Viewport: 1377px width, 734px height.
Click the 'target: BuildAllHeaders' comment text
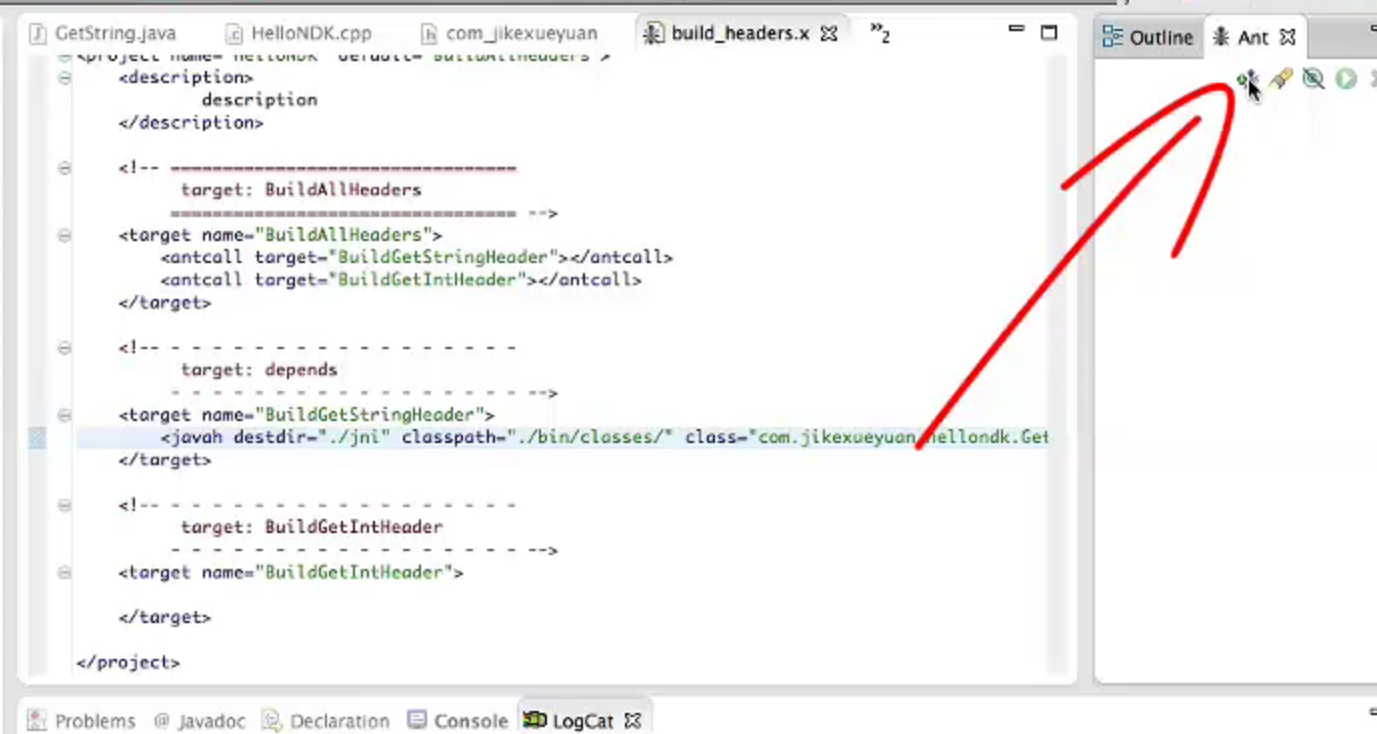point(301,190)
